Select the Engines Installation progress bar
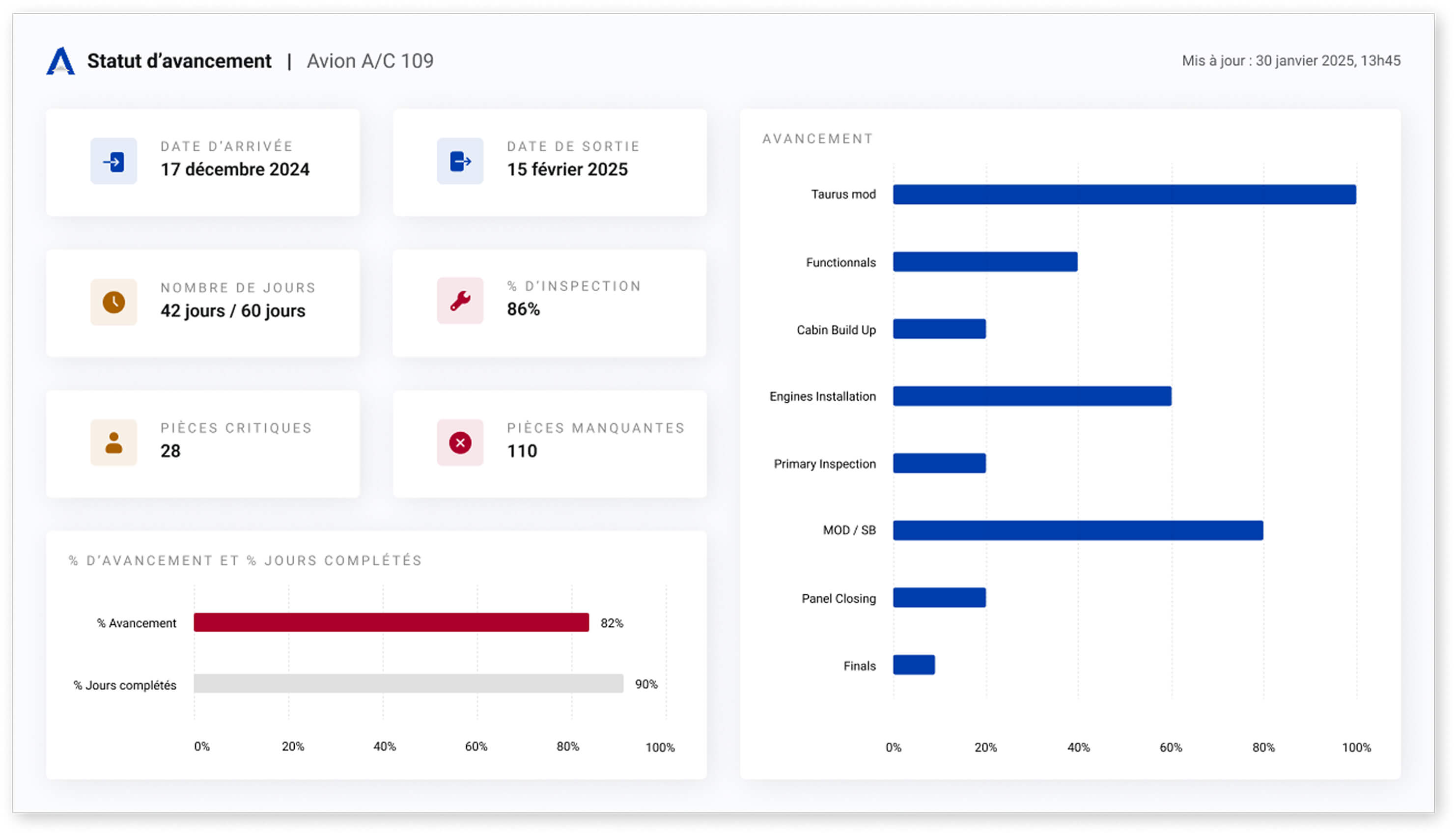The width and height of the screenshot is (1456, 835). (1032, 396)
